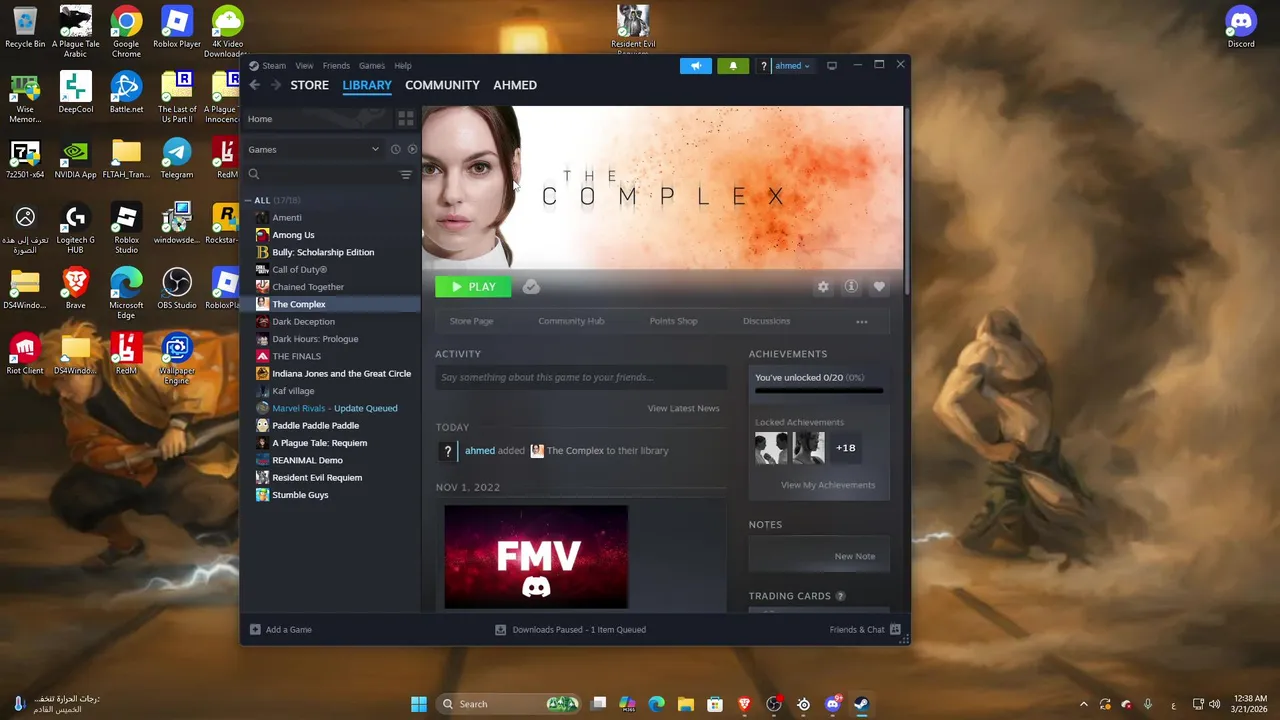Open the Riot Client desktop icon

(25, 354)
